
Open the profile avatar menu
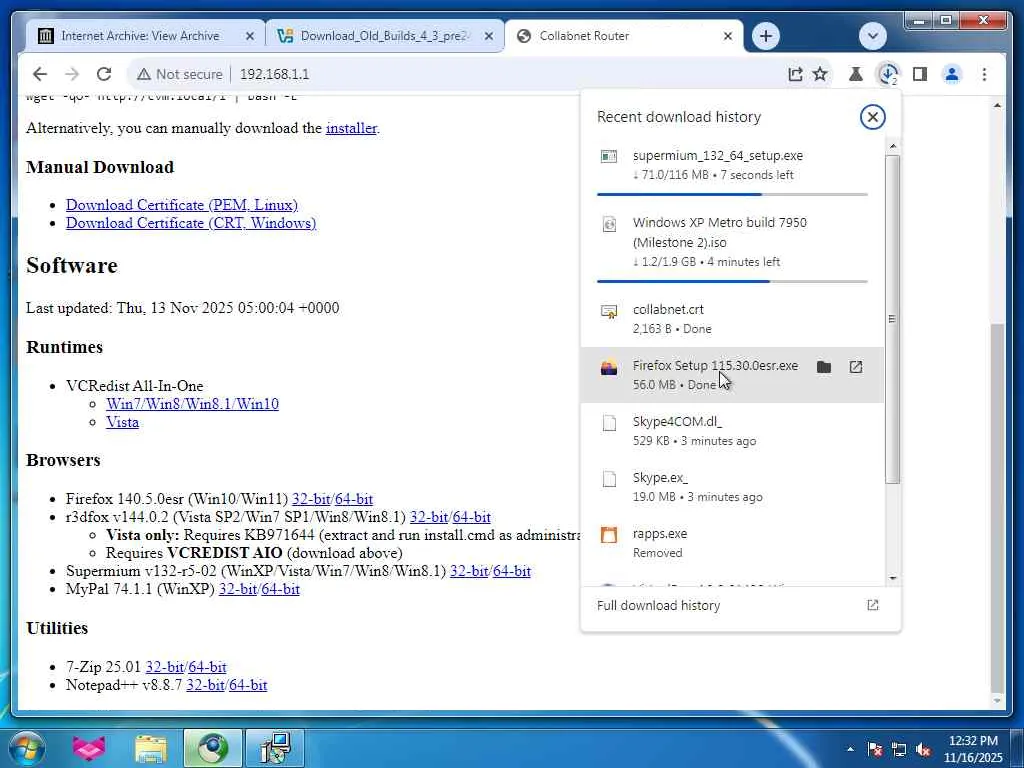tap(952, 74)
